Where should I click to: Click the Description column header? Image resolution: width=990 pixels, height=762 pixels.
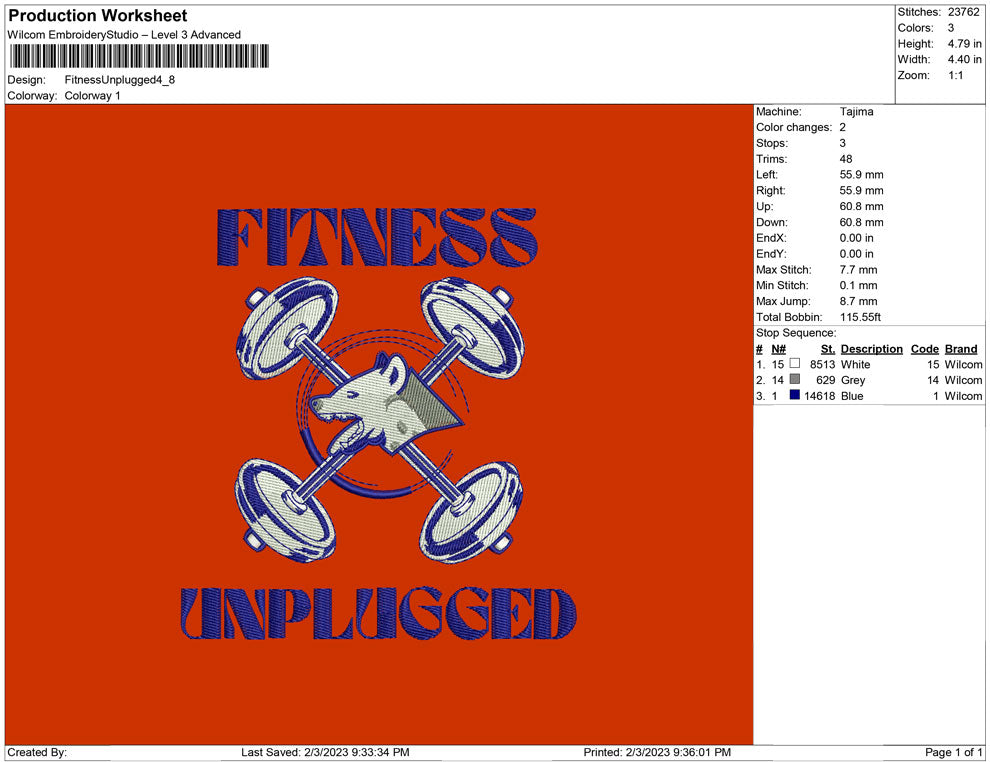click(871, 348)
